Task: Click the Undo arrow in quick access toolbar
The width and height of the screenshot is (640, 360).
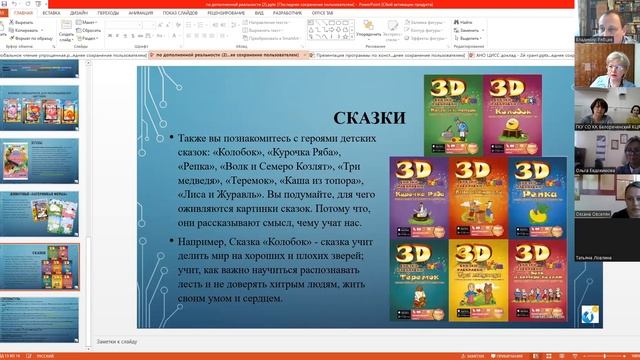Action: pyautogui.click(x=15, y=4)
